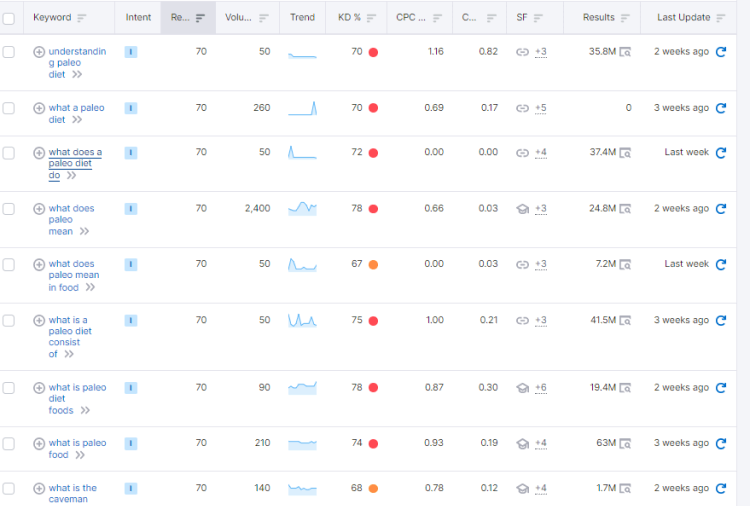The width and height of the screenshot is (750, 506).
Task: Add 'what a paleo diet' to keyword list
Action: coord(39,108)
